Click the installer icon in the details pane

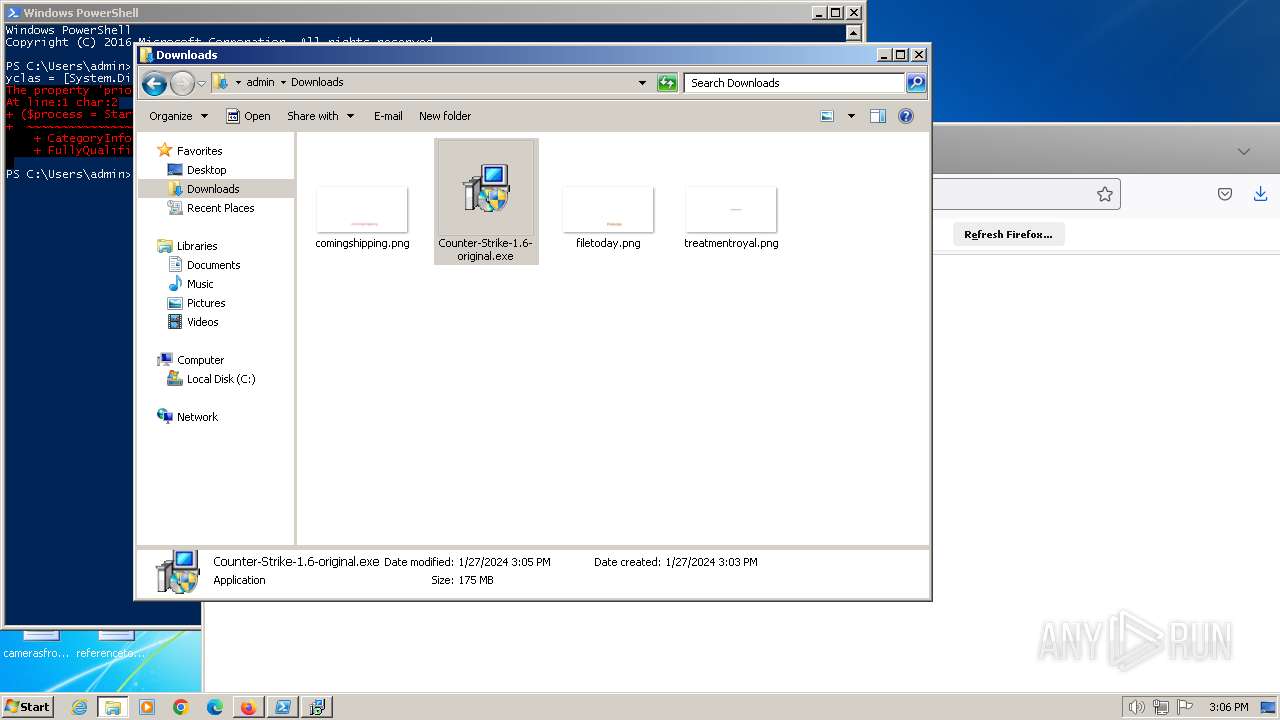[x=177, y=571]
